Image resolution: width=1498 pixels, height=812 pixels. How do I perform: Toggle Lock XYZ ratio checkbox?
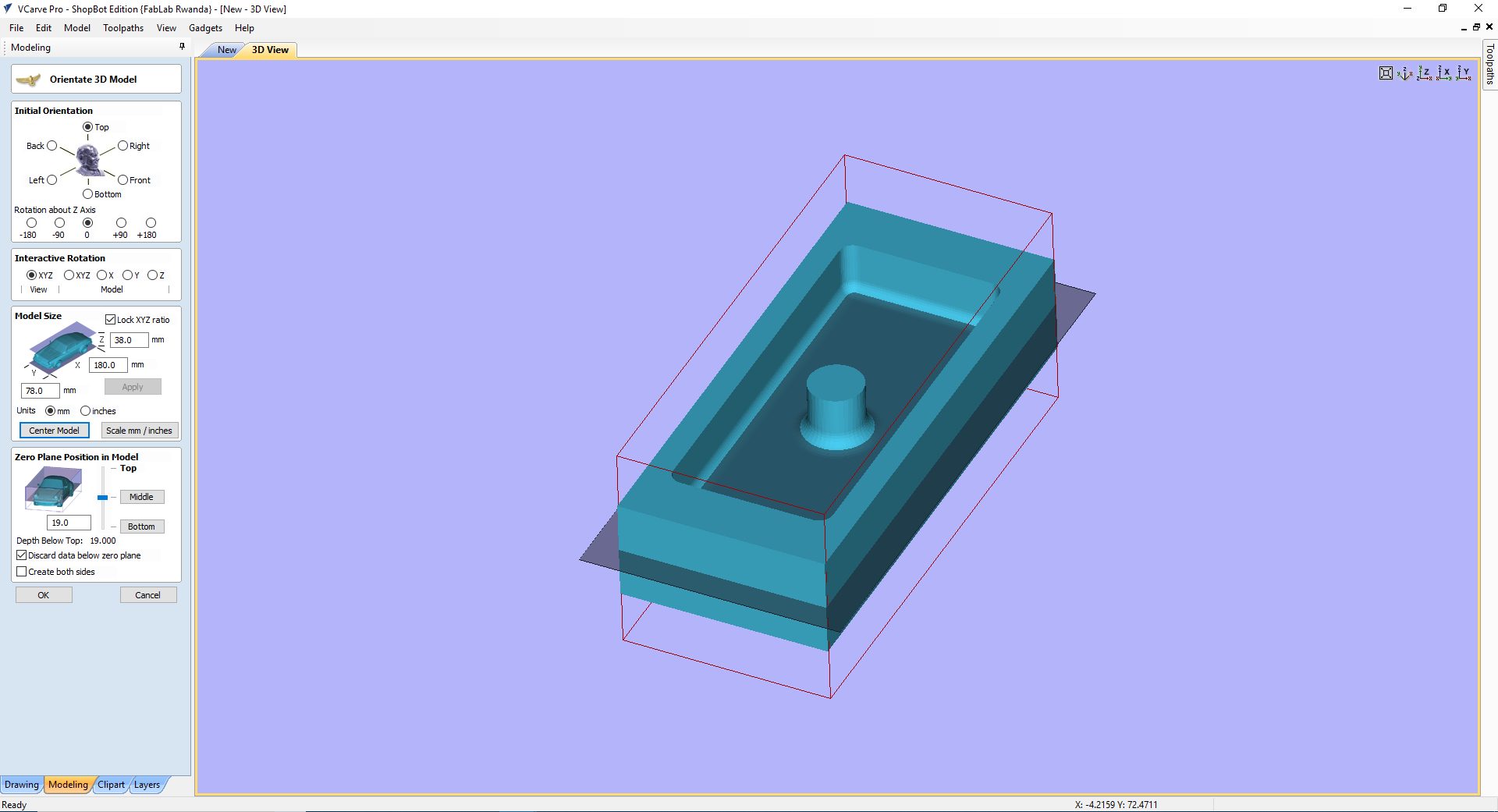click(111, 320)
